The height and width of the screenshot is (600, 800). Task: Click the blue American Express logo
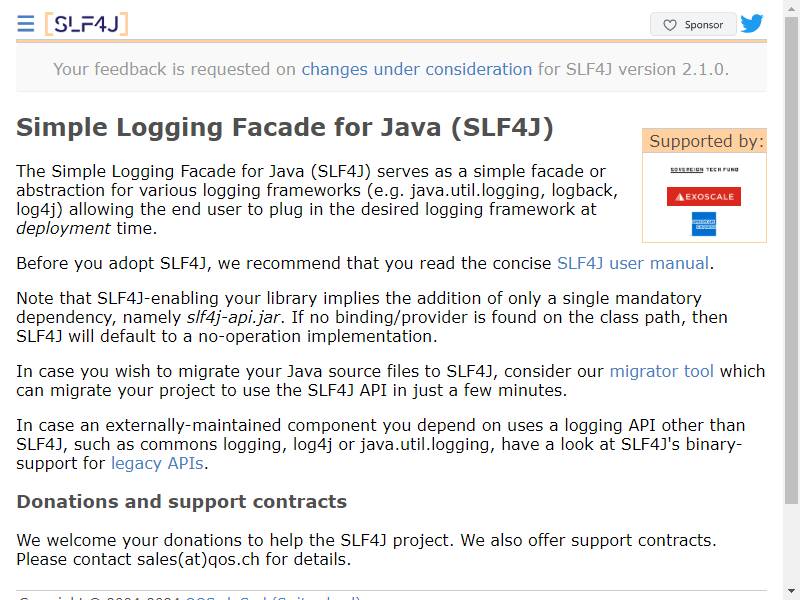click(704, 224)
